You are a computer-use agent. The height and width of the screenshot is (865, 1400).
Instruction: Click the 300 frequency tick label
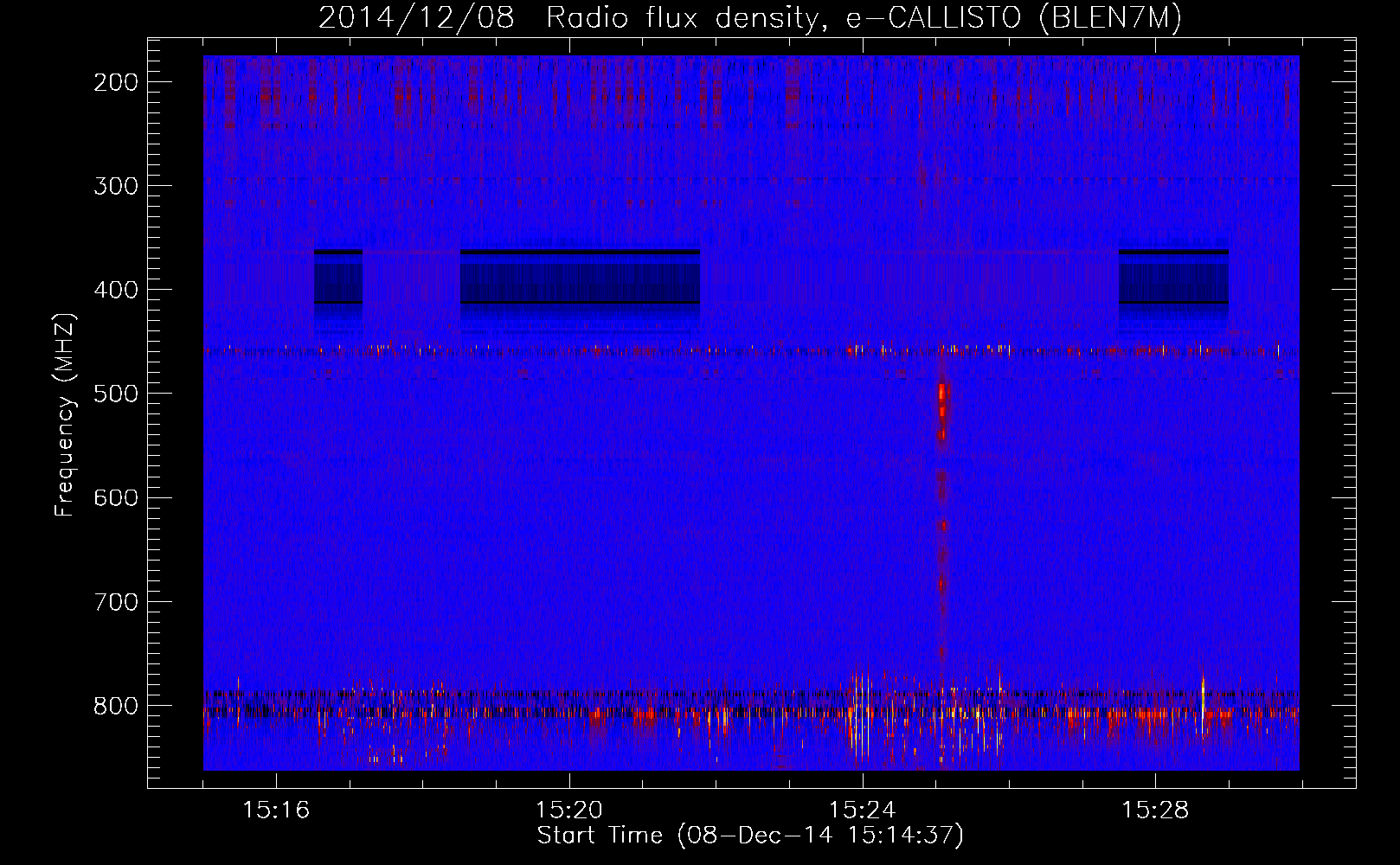point(115,186)
